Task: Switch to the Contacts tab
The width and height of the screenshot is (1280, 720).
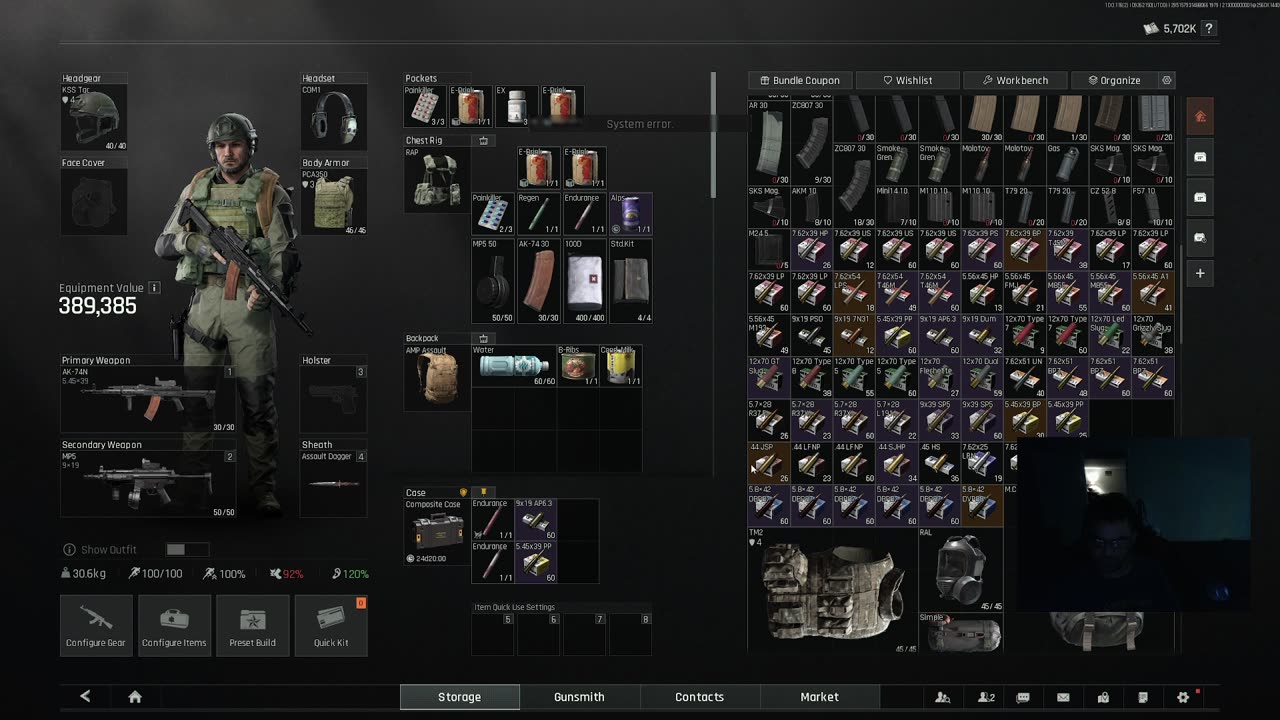Action: click(x=699, y=697)
